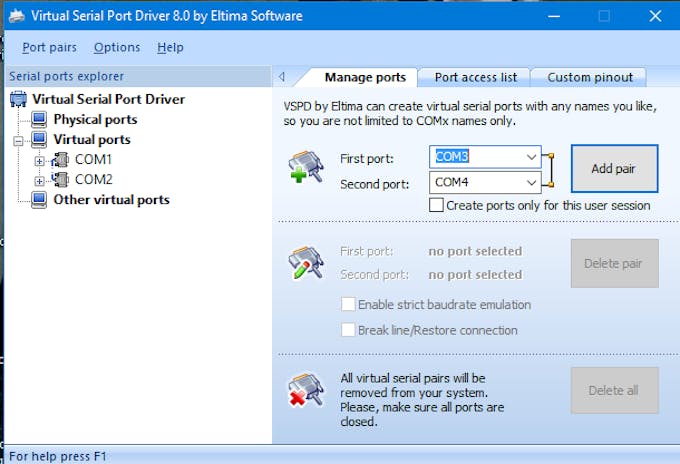Viewport: 680px width, 464px height.
Task: Click the Delete pair button
Action: tap(614, 263)
